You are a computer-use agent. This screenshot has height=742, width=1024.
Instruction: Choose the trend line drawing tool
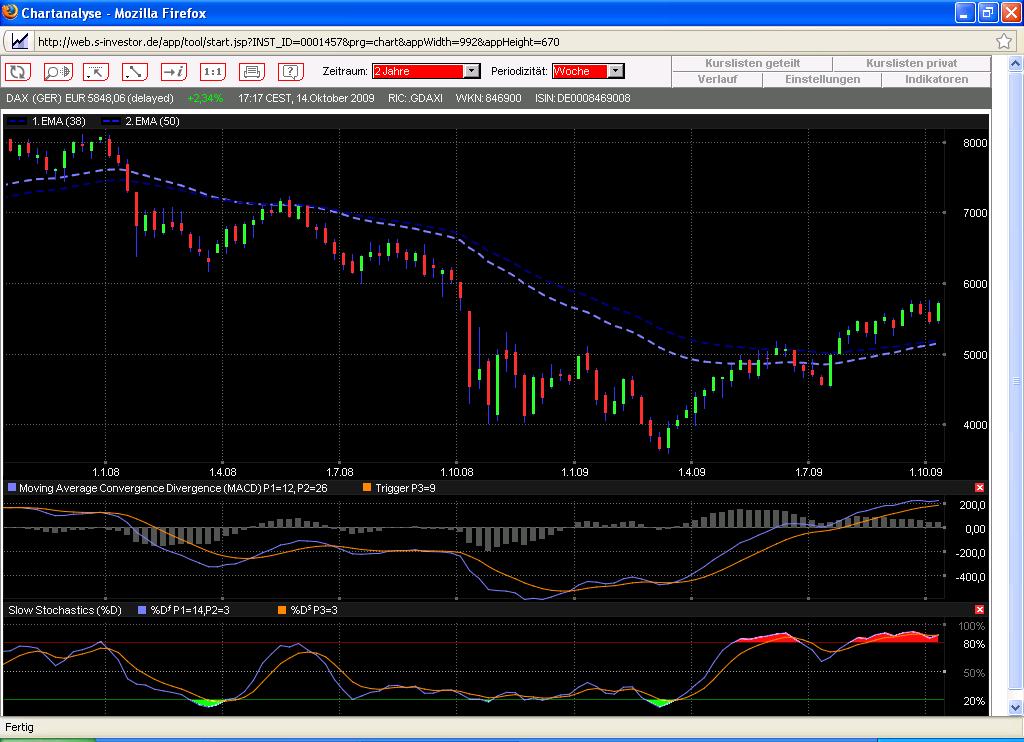click(x=135, y=71)
